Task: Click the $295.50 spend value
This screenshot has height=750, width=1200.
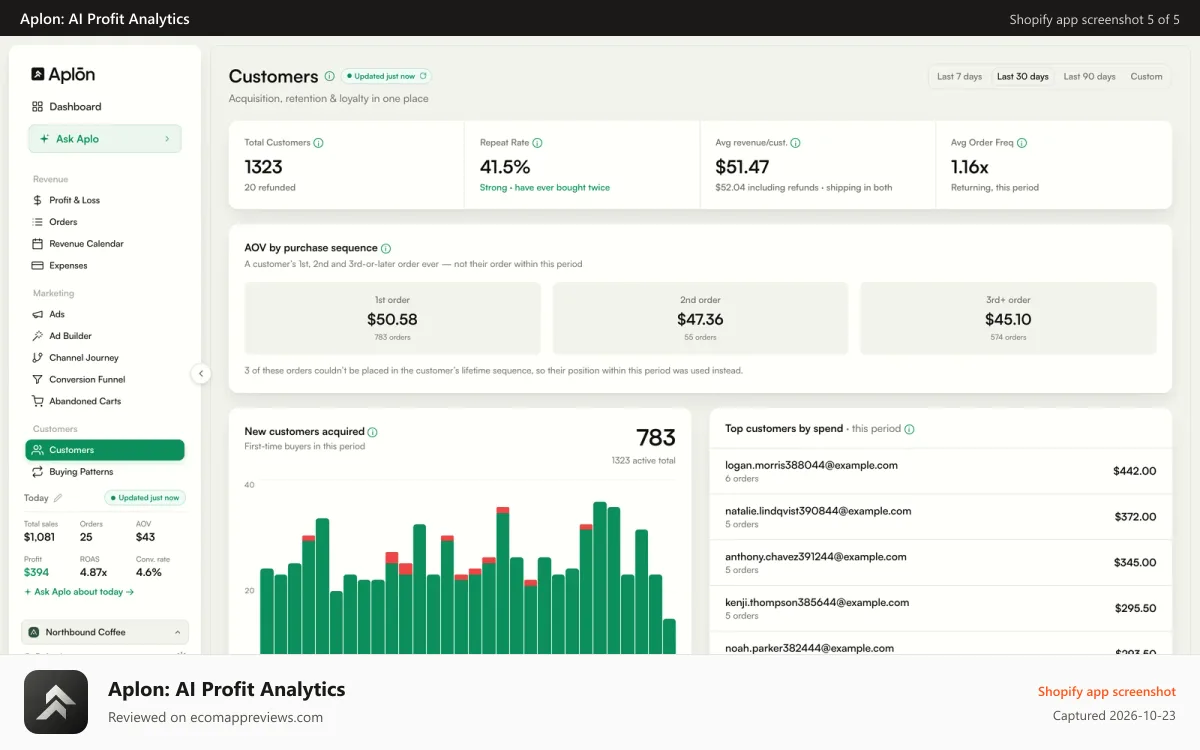Action: (1135, 608)
